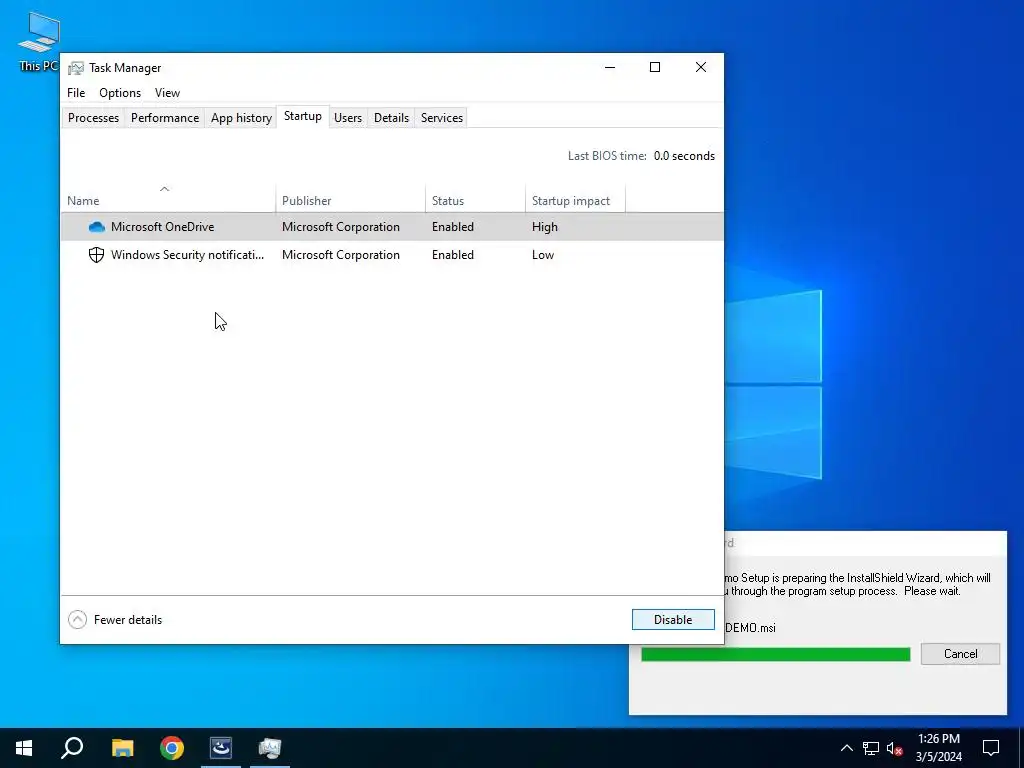1024x768 pixels.
Task: Click OneDrive's Enabled status cell
Action: [x=453, y=227]
